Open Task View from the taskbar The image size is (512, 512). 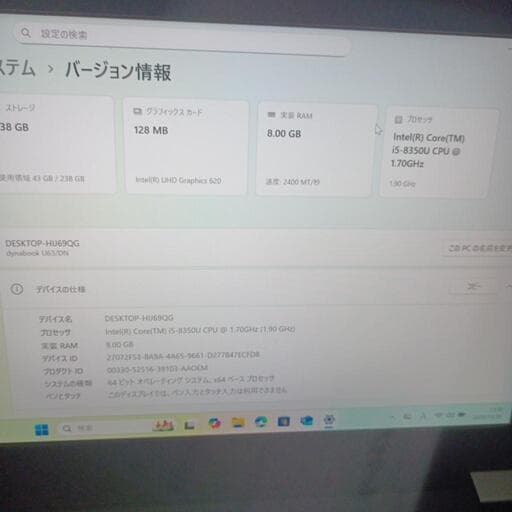tap(190, 425)
